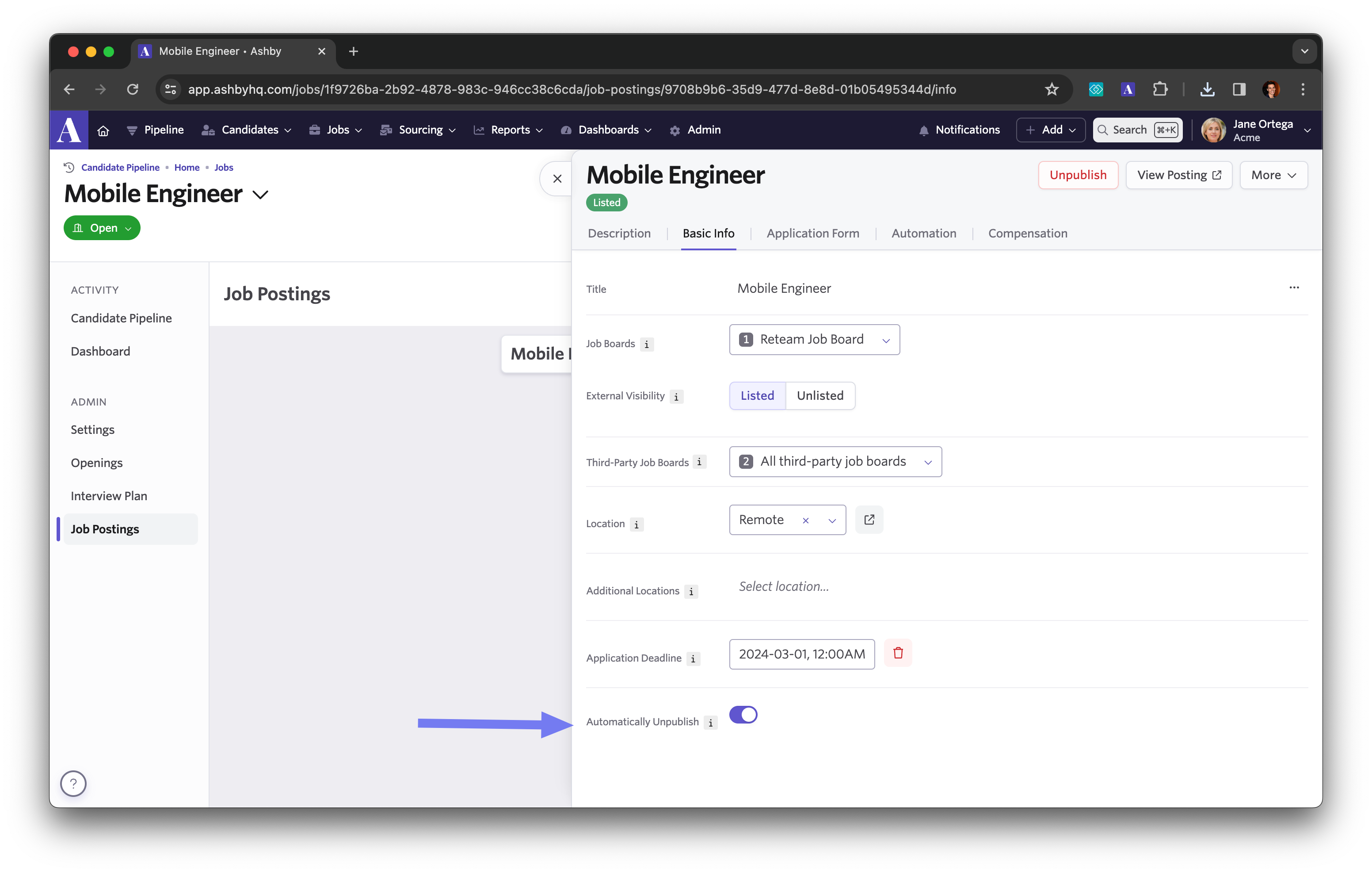The height and width of the screenshot is (873, 1372).
Task: Select Unlisted external visibility option
Action: click(820, 396)
